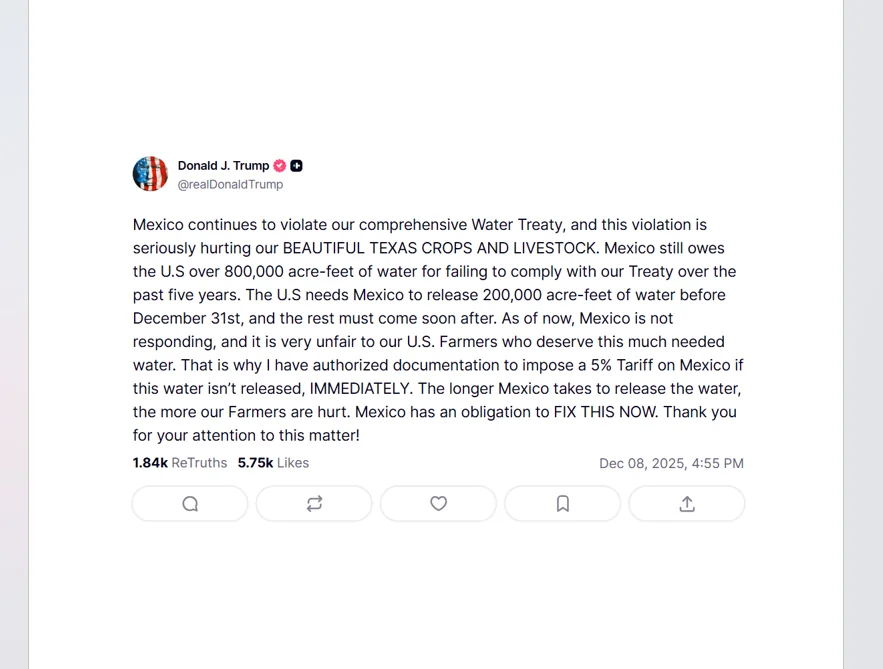
Task: View the 5.75k Likes list
Action: [x=273, y=463]
